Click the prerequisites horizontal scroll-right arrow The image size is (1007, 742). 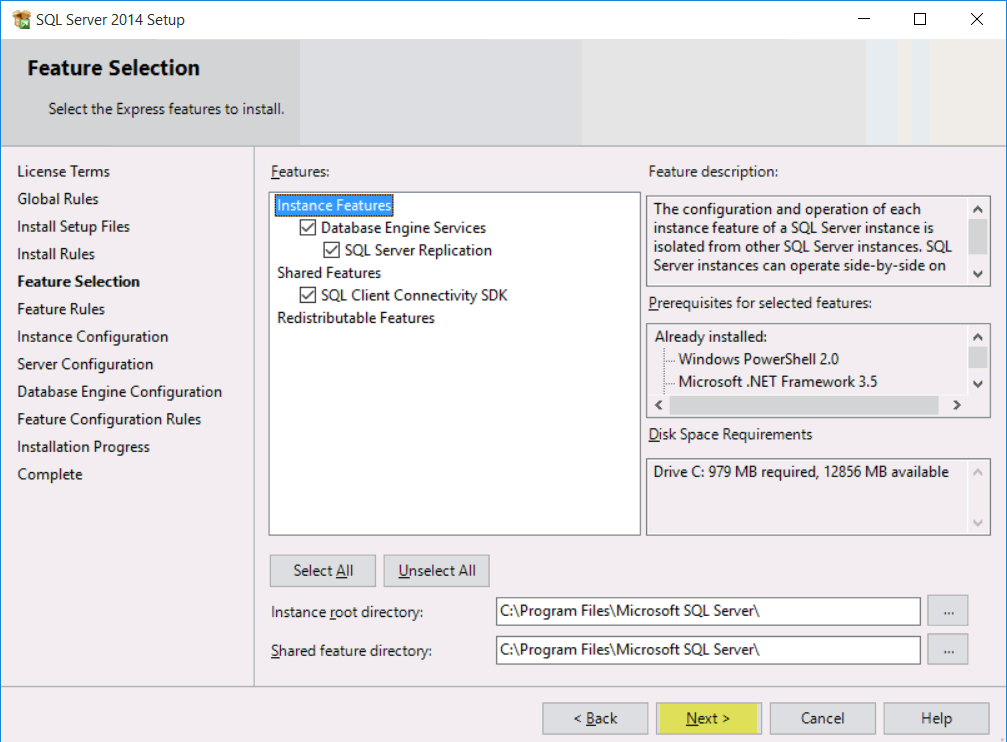957,405
